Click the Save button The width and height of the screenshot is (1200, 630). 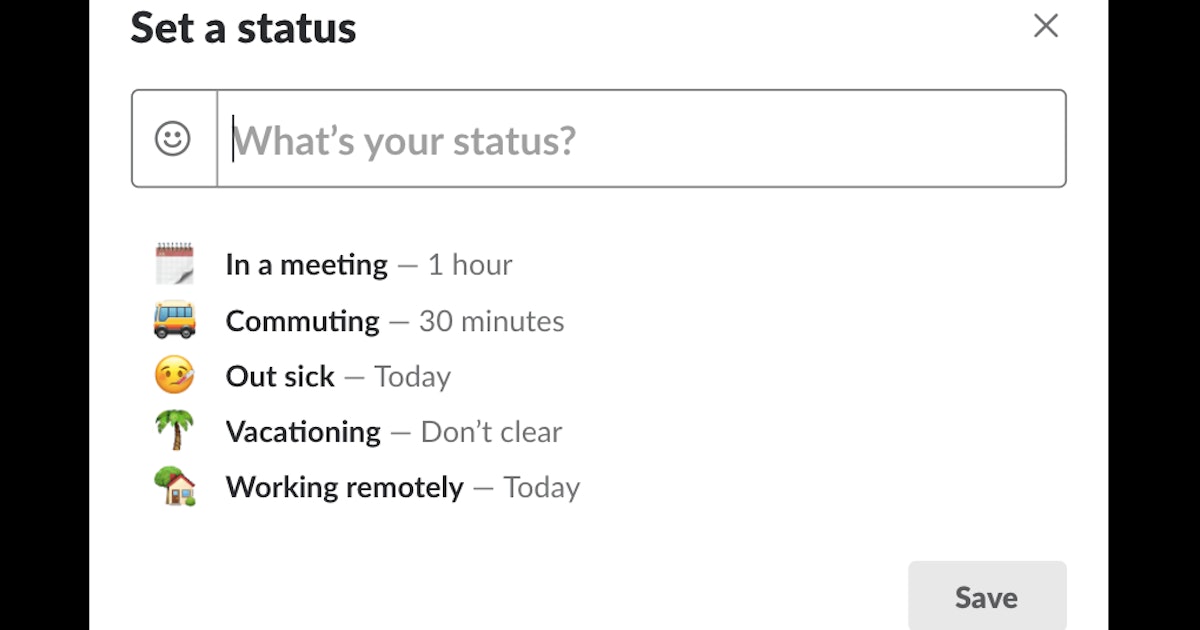[986, 596]
